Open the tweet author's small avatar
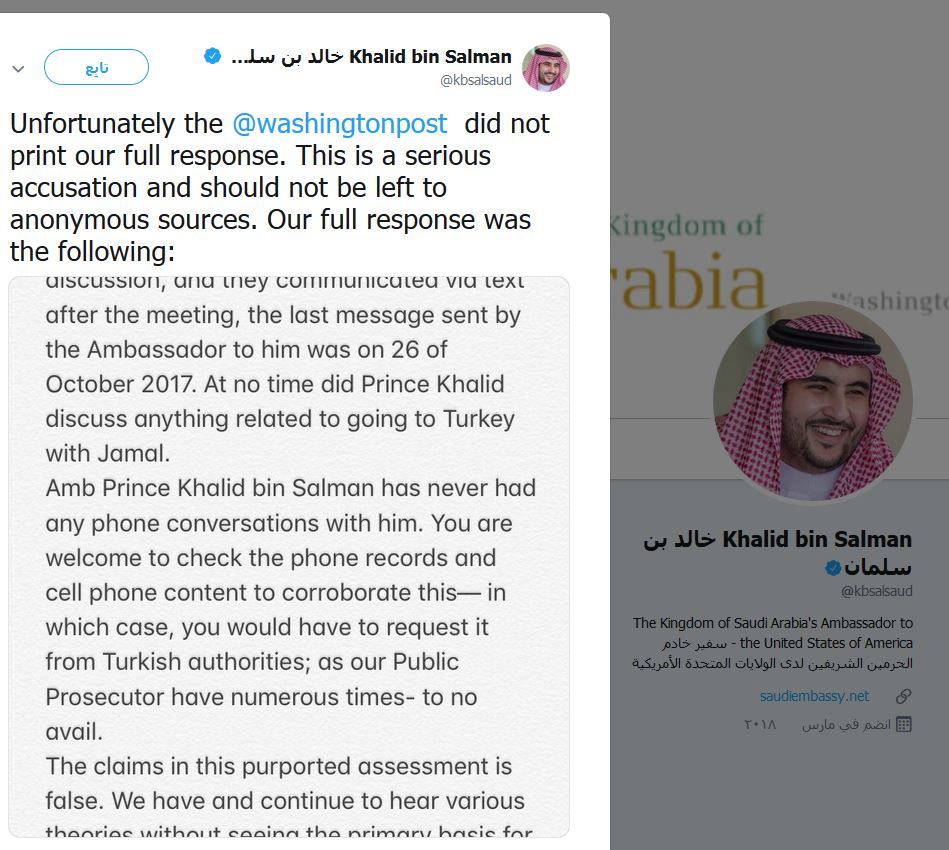Viewport: 949px width, 850px height. (x=546, y=68)
